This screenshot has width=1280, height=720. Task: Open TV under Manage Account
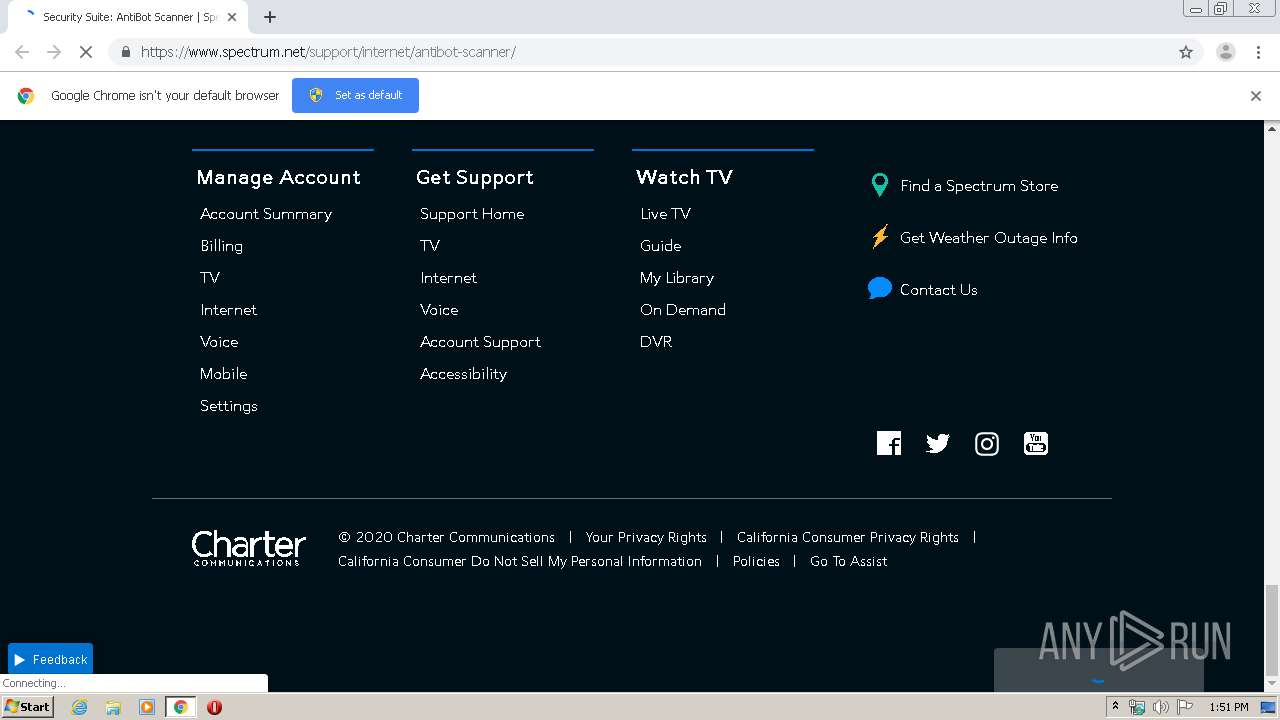210,277
